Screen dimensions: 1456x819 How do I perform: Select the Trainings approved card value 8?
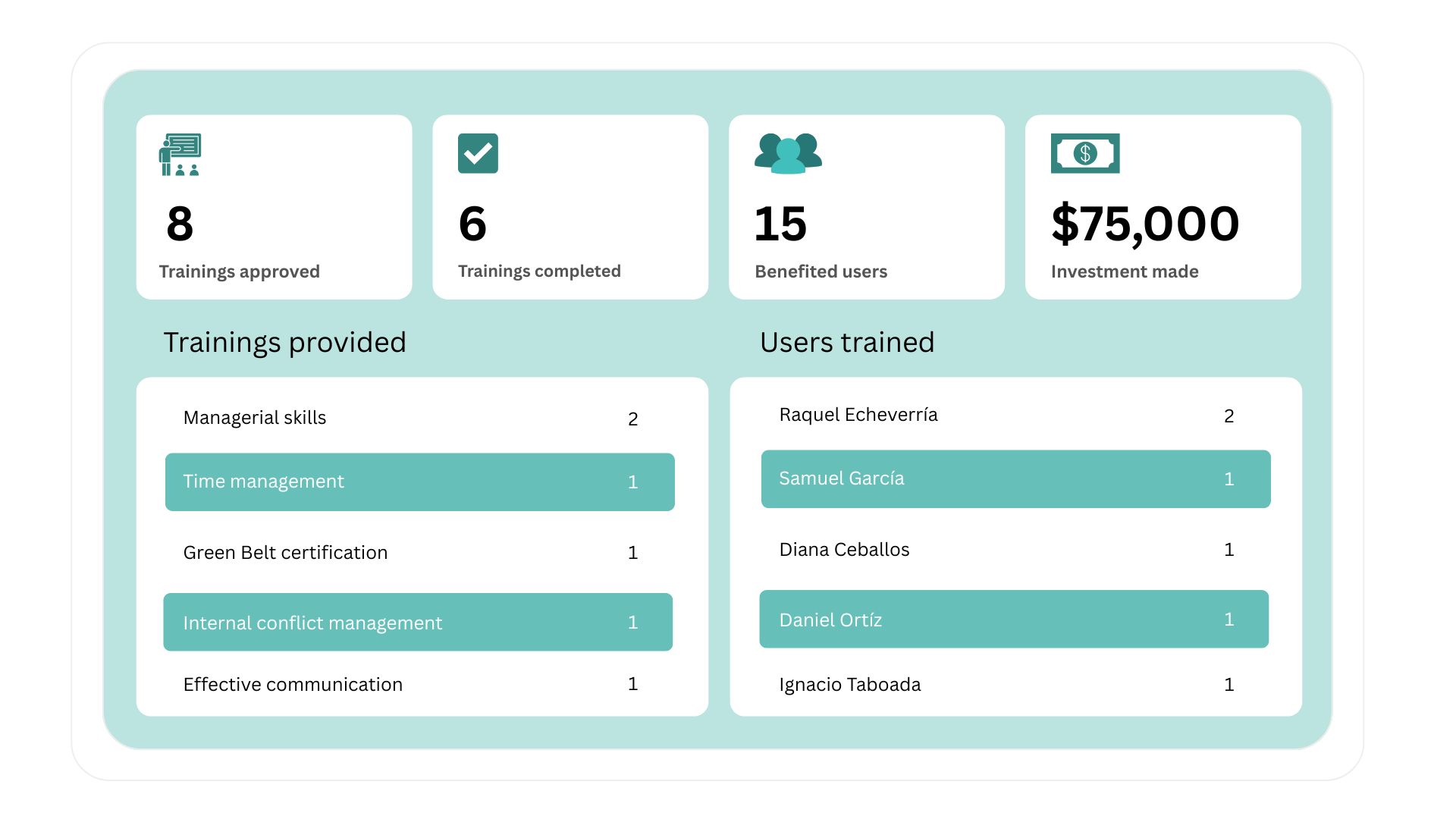tap(180, 224)
